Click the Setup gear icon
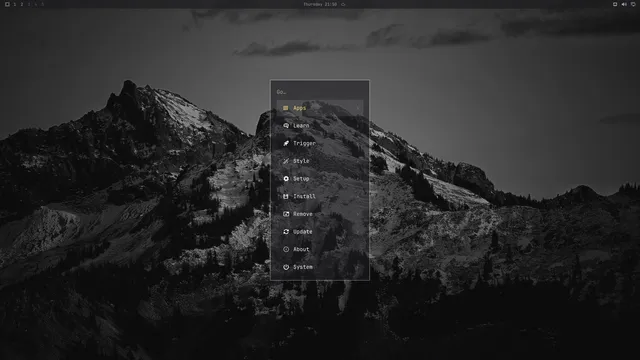Screen dimensions: 640x360 tap(286, 179)
